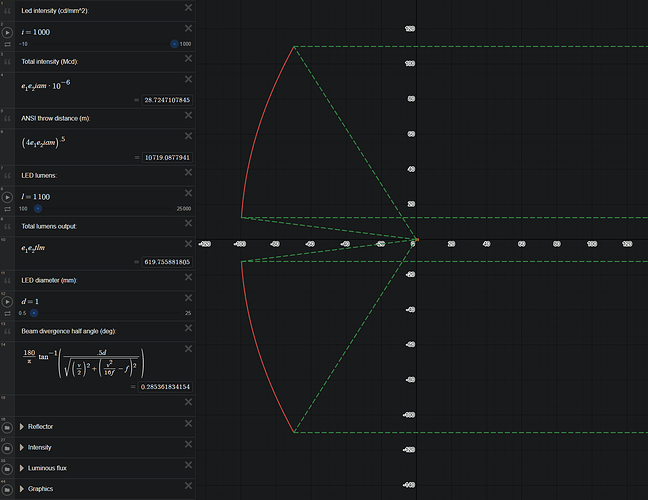Viewport: 648px width, 500px height.
Task: Click the 'ANSI throw distance (m)' note text
Action: pyautogui.click(x=55, y=119)
